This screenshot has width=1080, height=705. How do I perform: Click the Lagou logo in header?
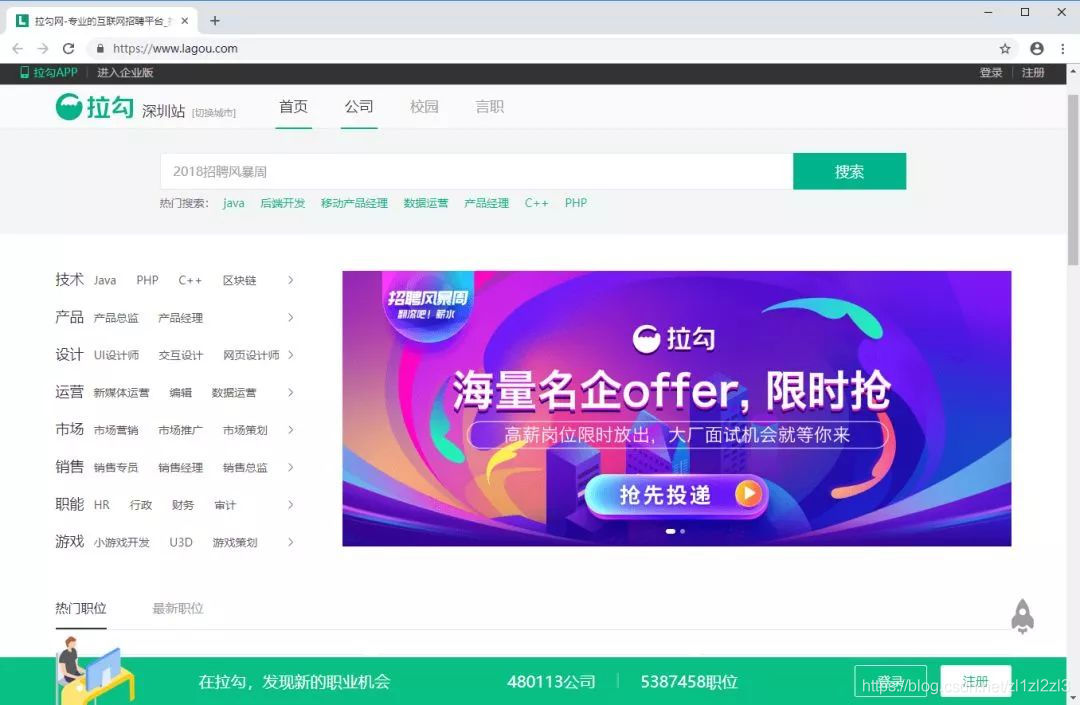click(x=95, y=107)
